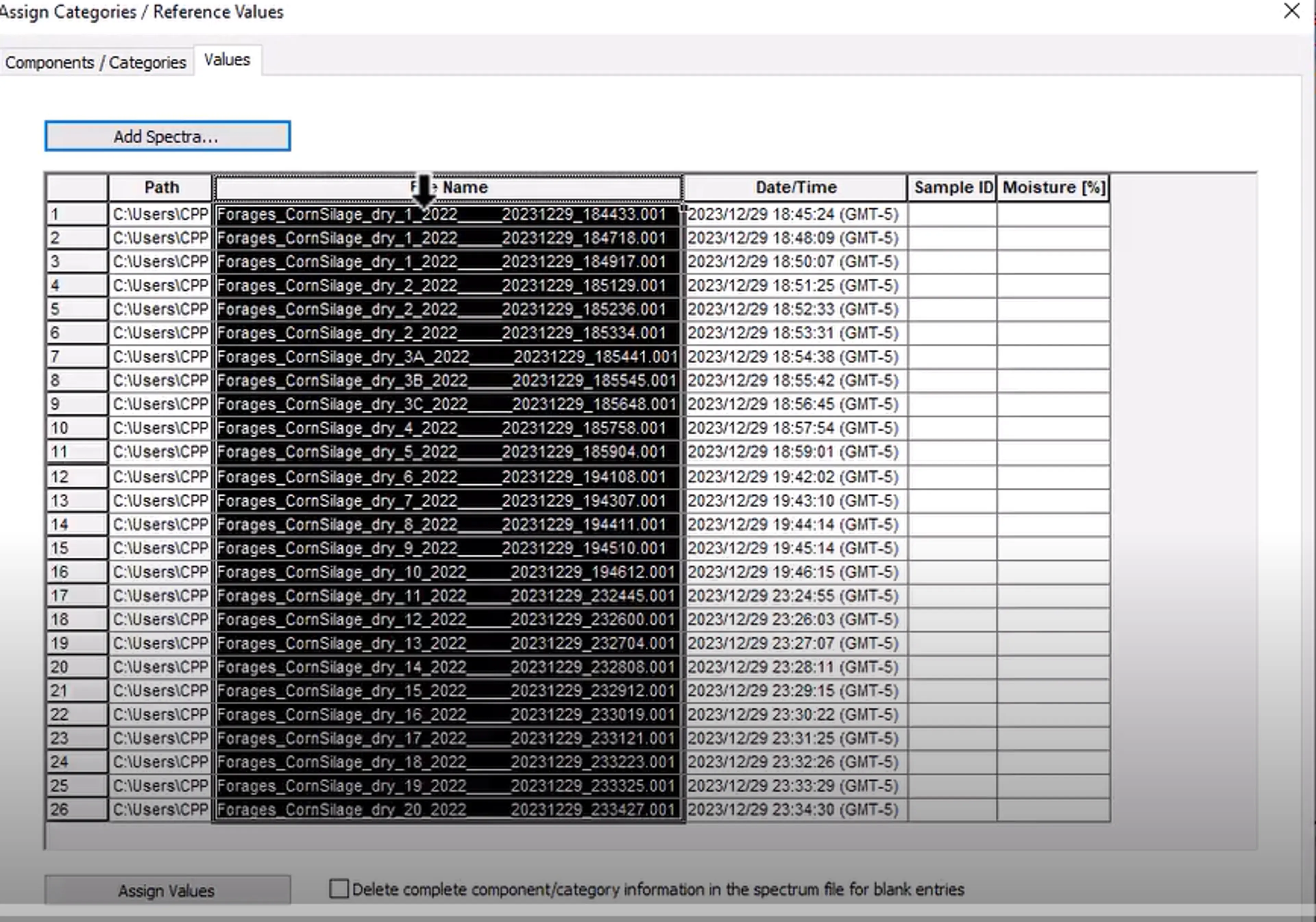1316x922 pixels.
Task: Click the Sample ID cell in row 20
Action: [952, 667]
